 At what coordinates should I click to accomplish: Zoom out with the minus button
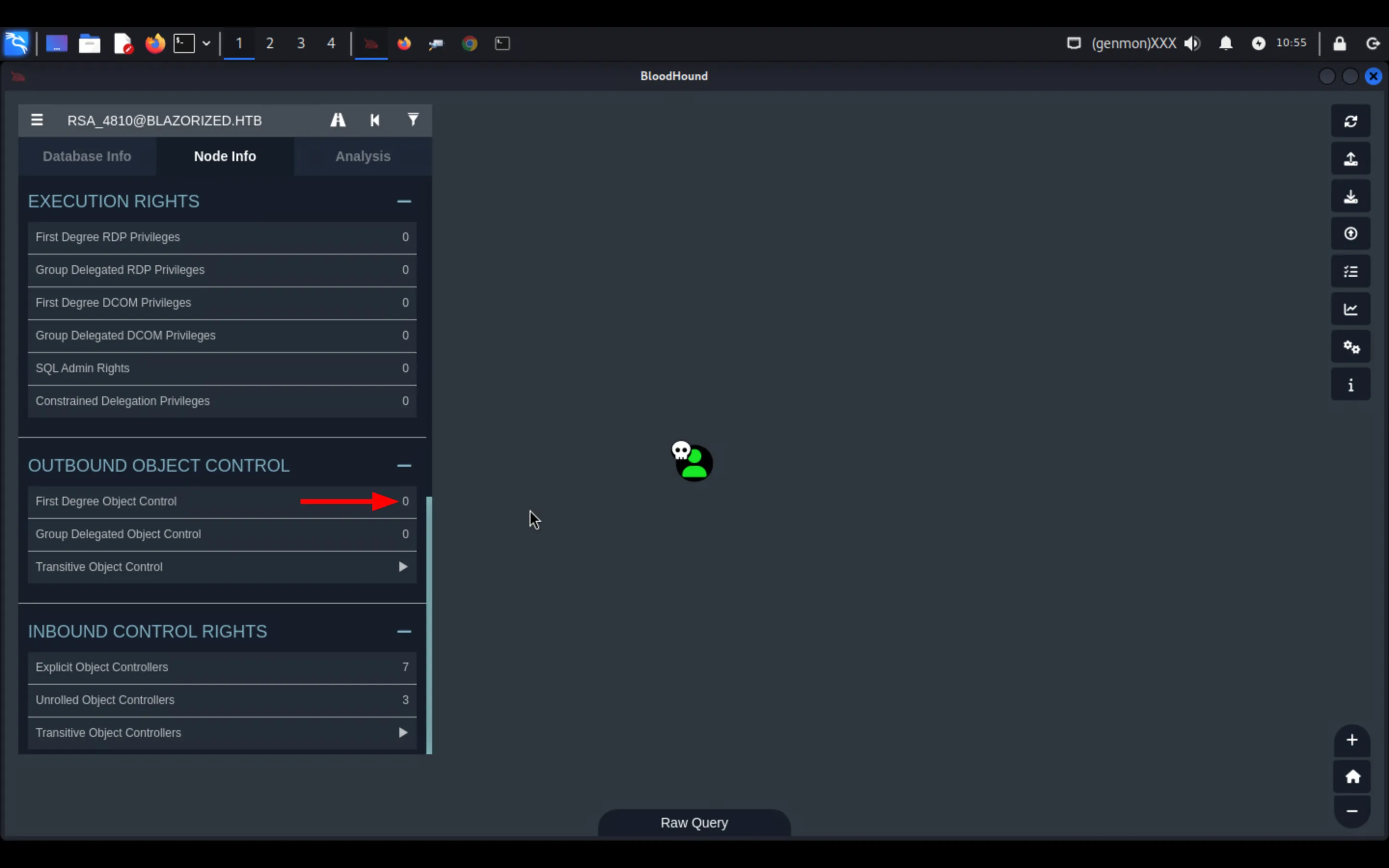1352,811
